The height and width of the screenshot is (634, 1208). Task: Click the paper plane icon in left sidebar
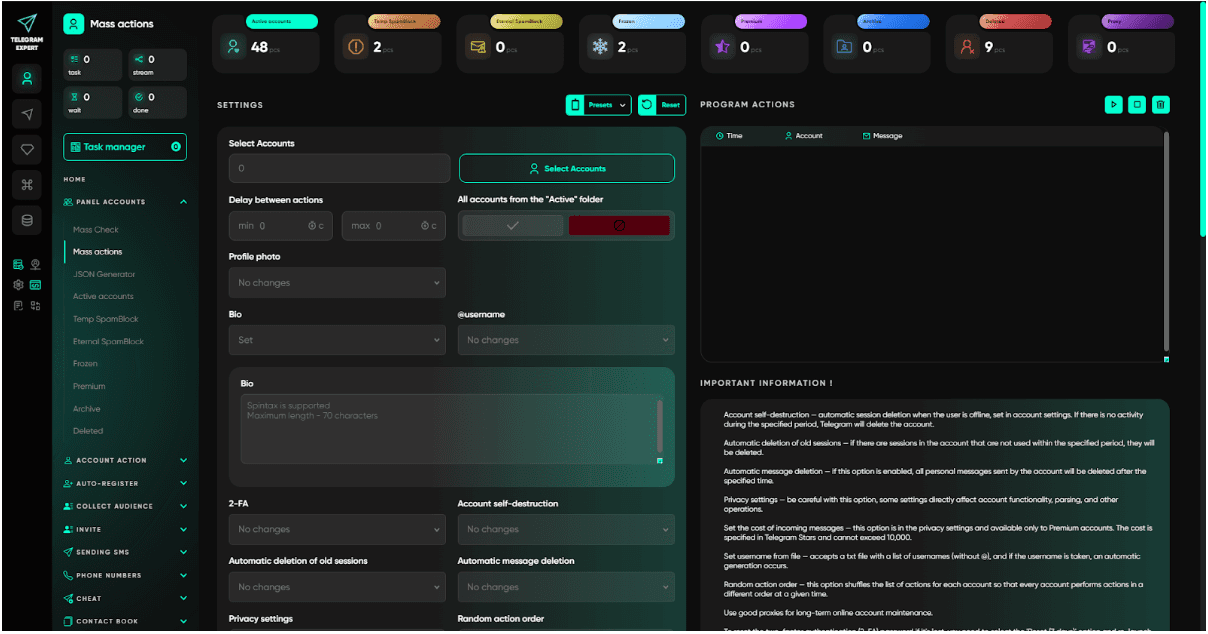pos(26,112)
